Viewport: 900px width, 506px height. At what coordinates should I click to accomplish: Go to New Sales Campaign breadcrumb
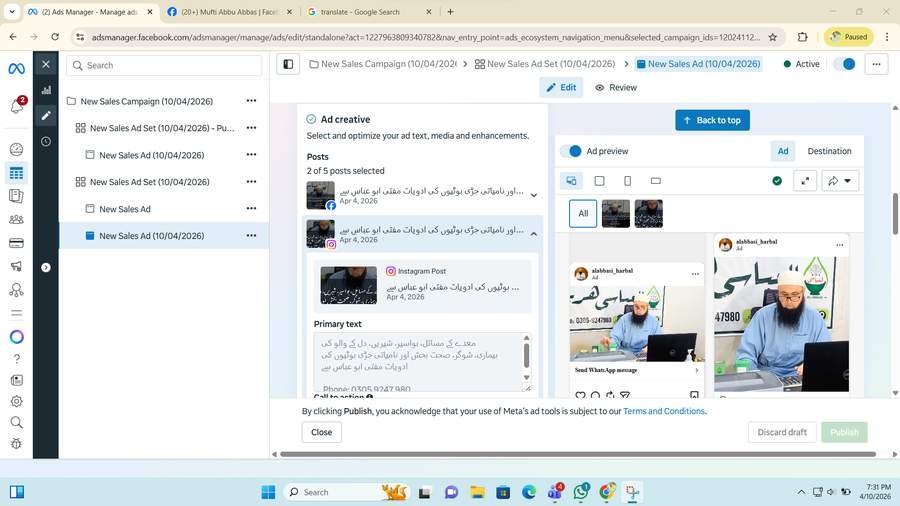click(383, 64)
